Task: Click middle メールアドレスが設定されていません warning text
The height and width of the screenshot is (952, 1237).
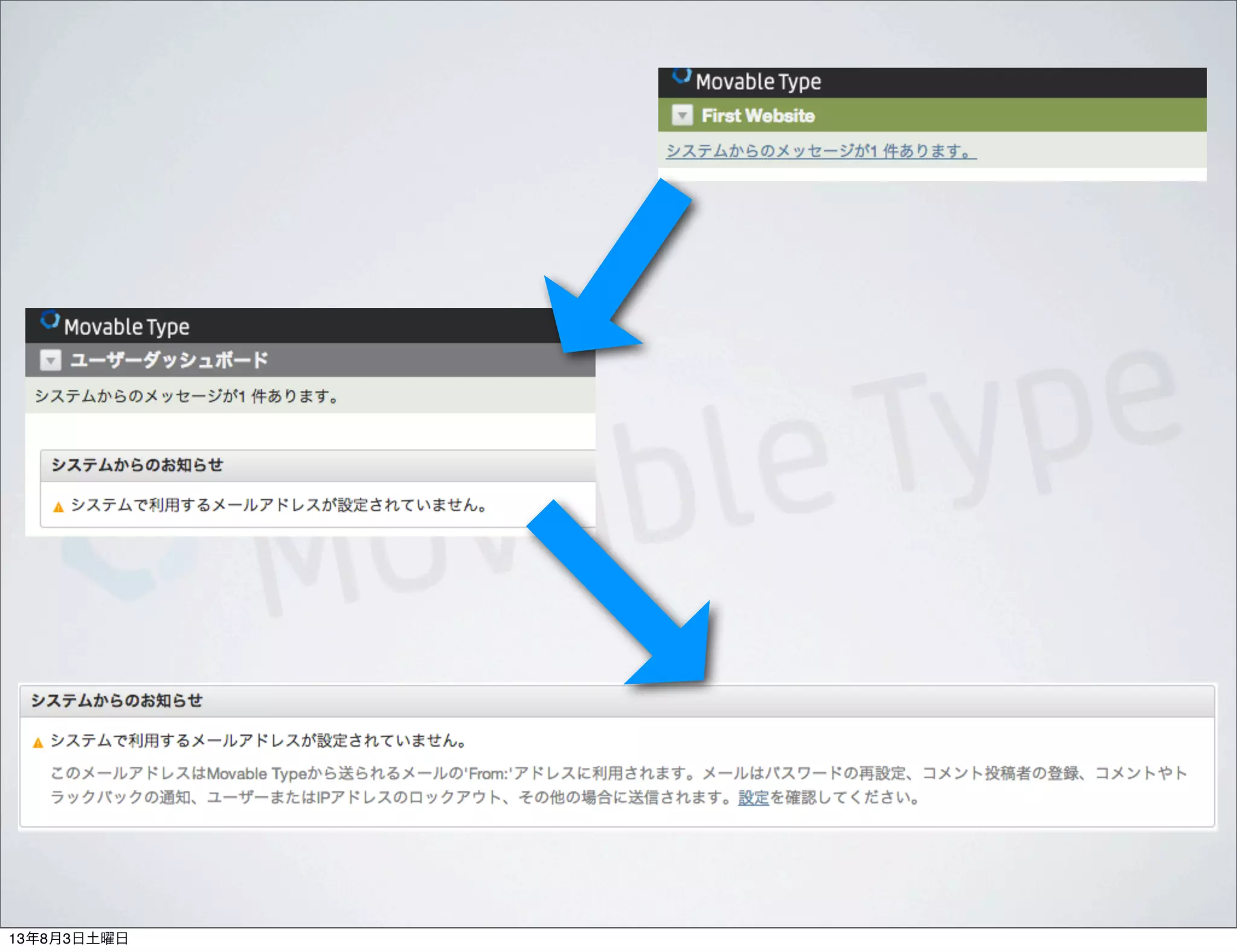Action: point(279,505)
